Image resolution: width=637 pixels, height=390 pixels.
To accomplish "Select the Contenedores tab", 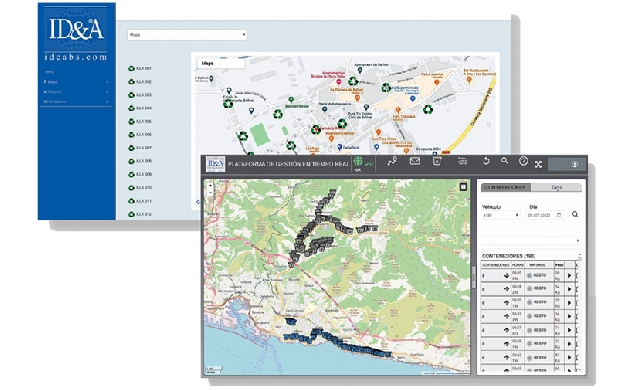I will [506, 187].
